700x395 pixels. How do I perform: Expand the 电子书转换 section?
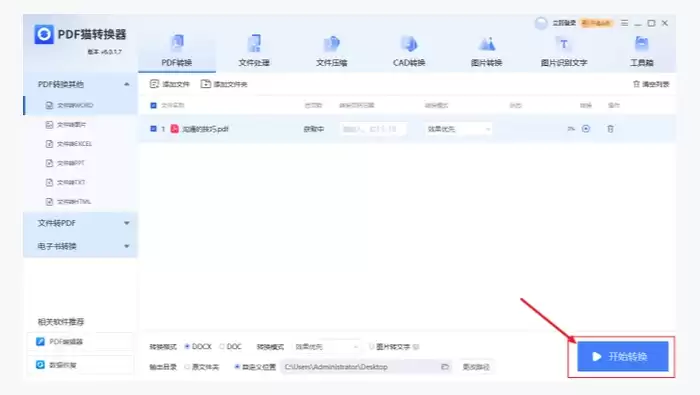[x=80, y=246]
